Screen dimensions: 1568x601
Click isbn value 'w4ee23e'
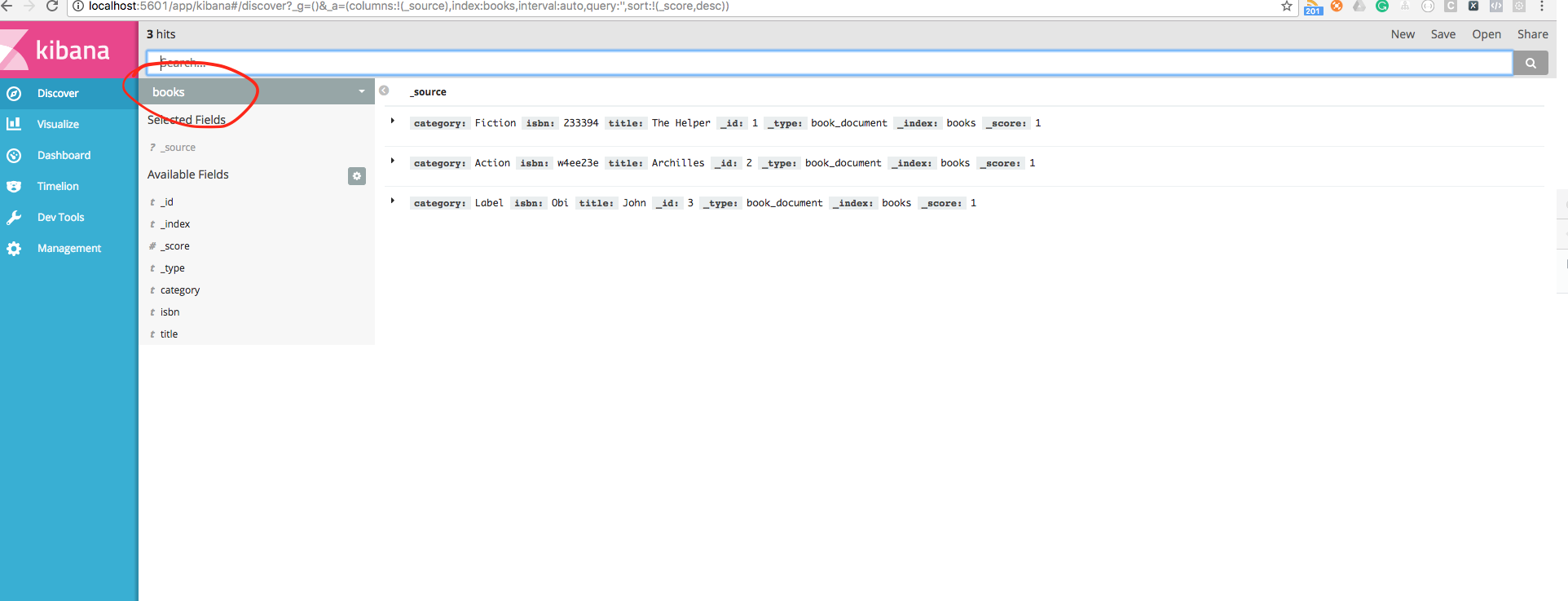[578, 163]
